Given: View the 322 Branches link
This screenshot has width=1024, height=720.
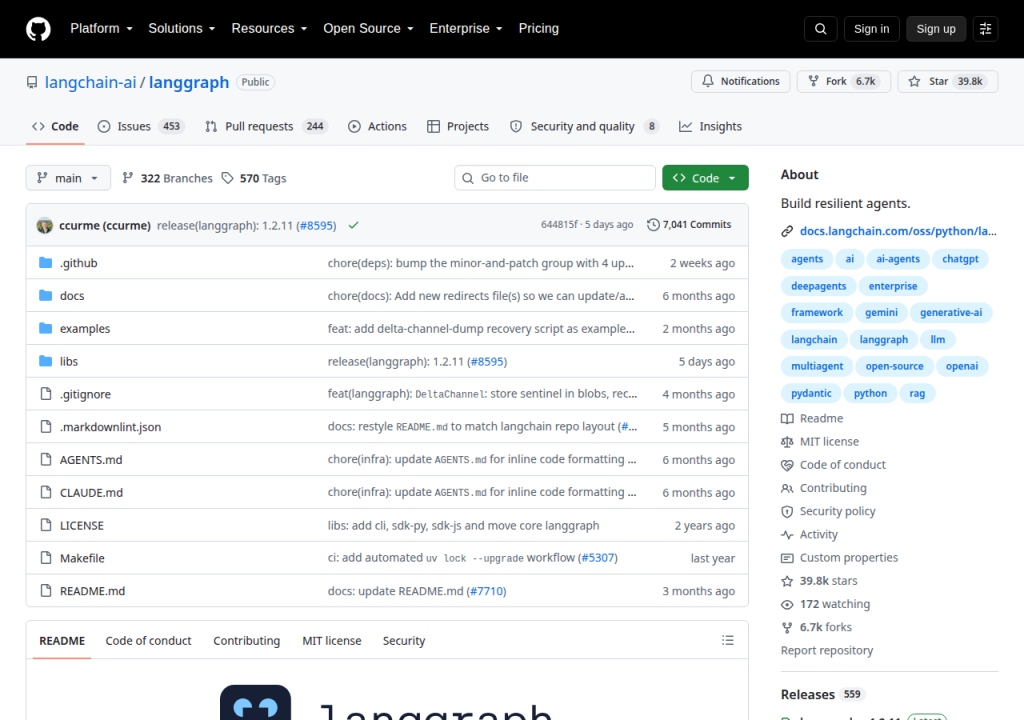Looking at the screenshot, I should point(168,178).
